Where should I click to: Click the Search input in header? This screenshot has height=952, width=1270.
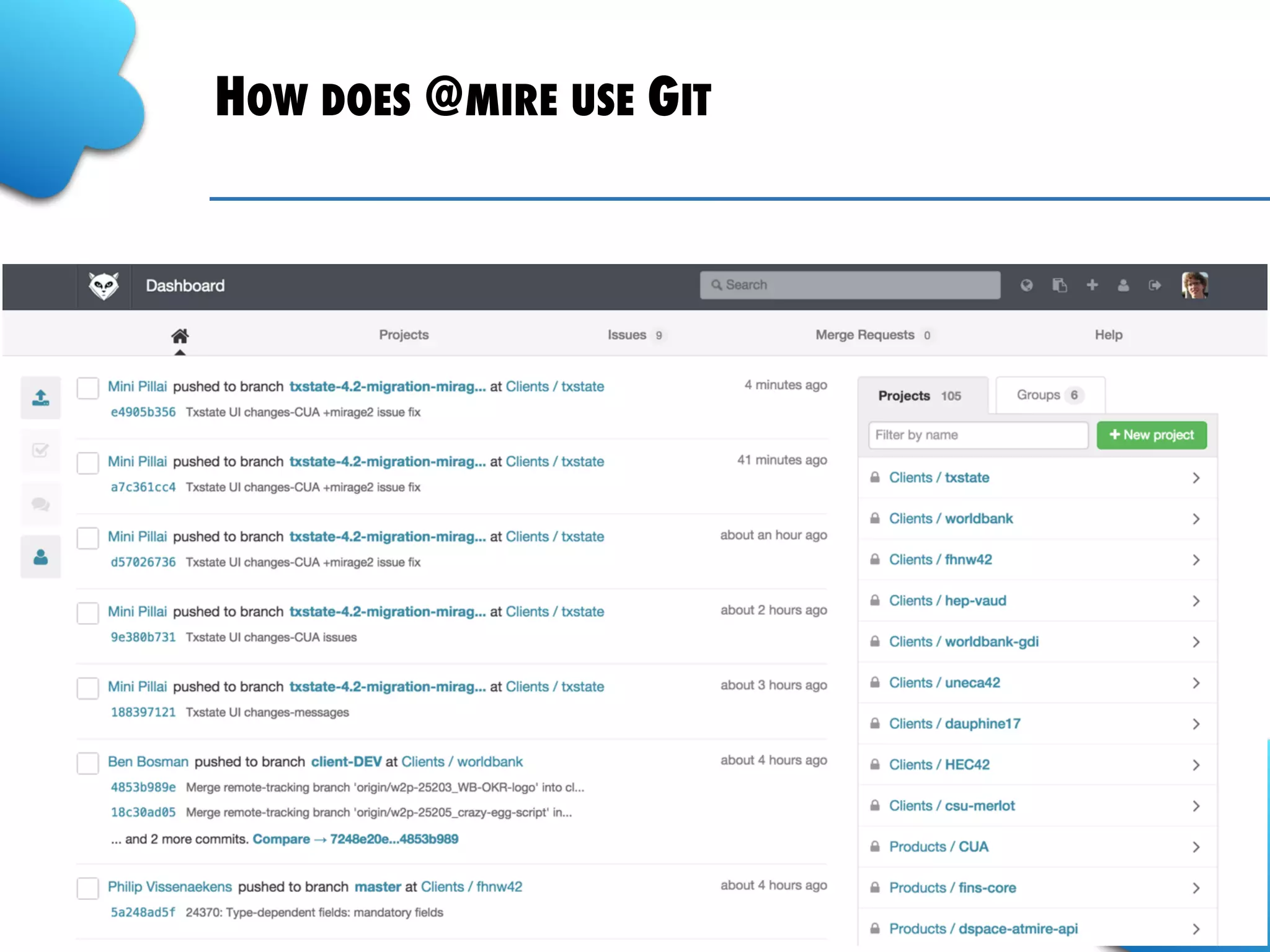[x=850, y=285]
